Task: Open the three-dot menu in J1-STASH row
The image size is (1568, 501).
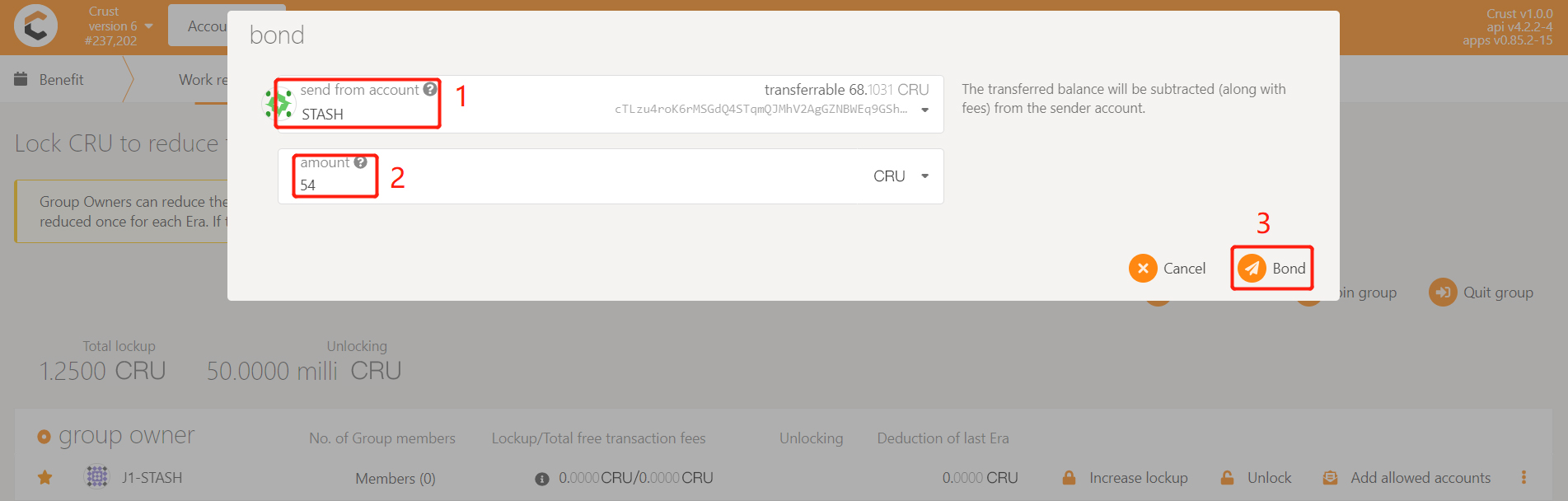Action: click(1524, 478)
